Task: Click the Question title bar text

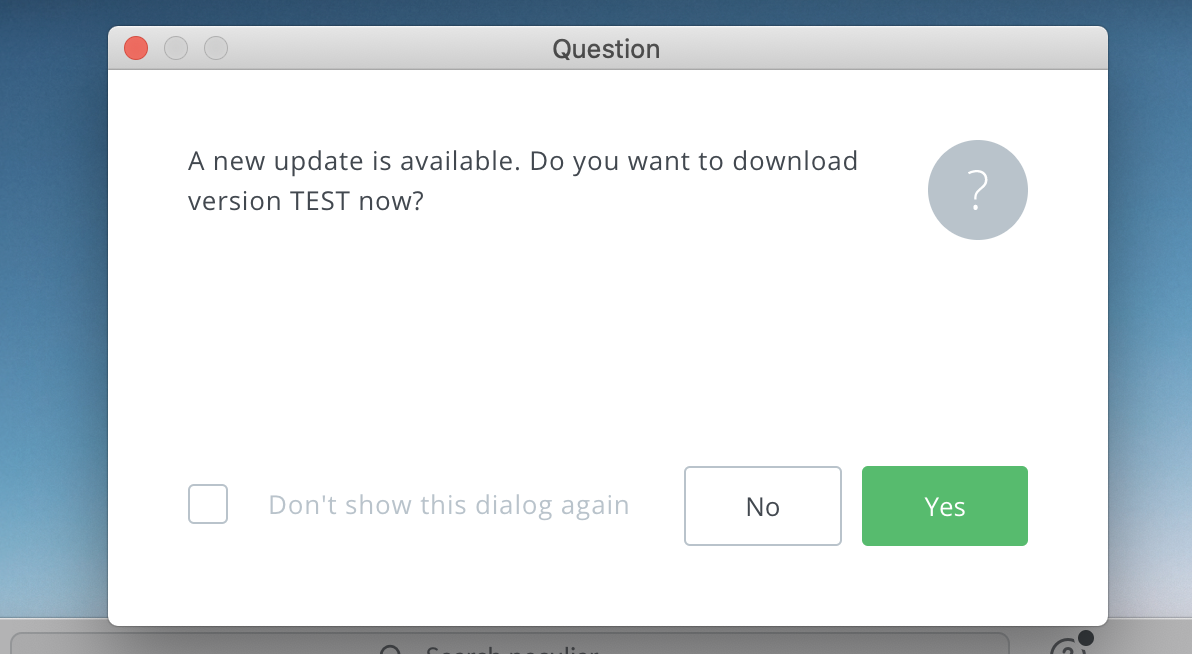Action: (x=606, y=48)
